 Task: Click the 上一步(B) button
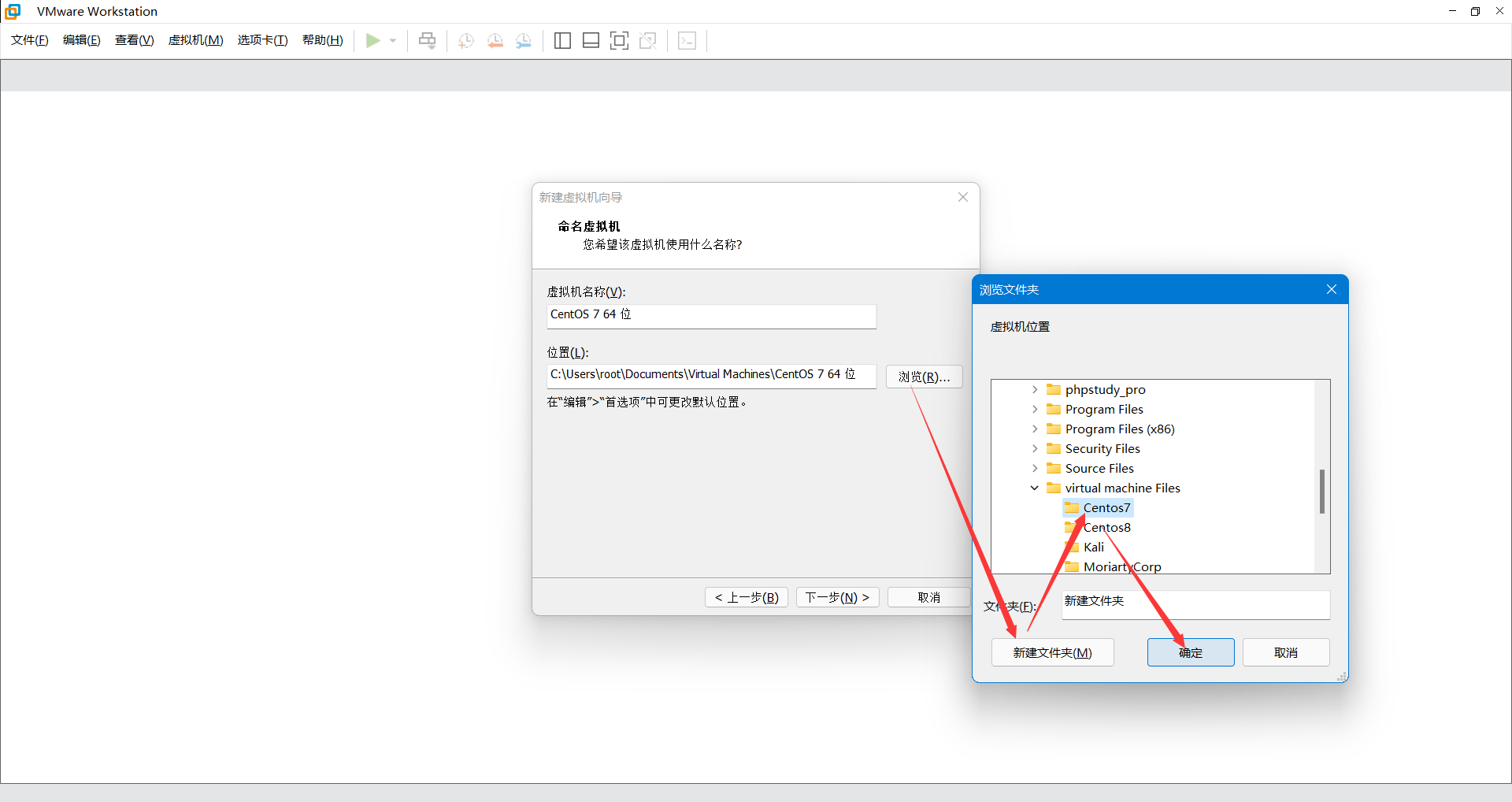coord(747,597)
